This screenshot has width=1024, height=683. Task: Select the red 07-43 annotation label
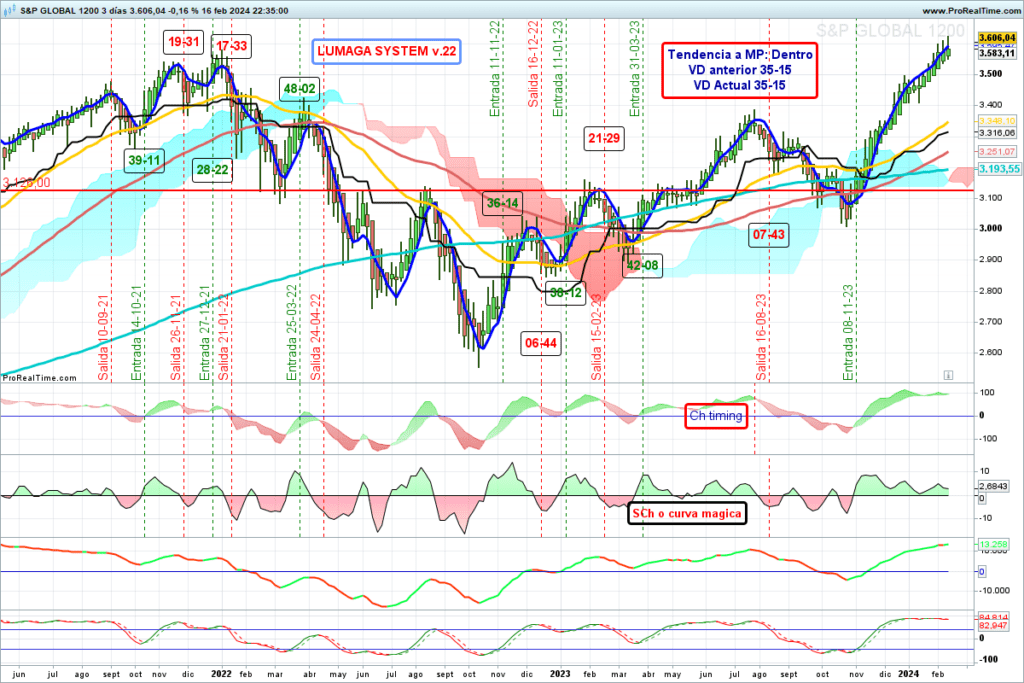[x=769, y=234]
